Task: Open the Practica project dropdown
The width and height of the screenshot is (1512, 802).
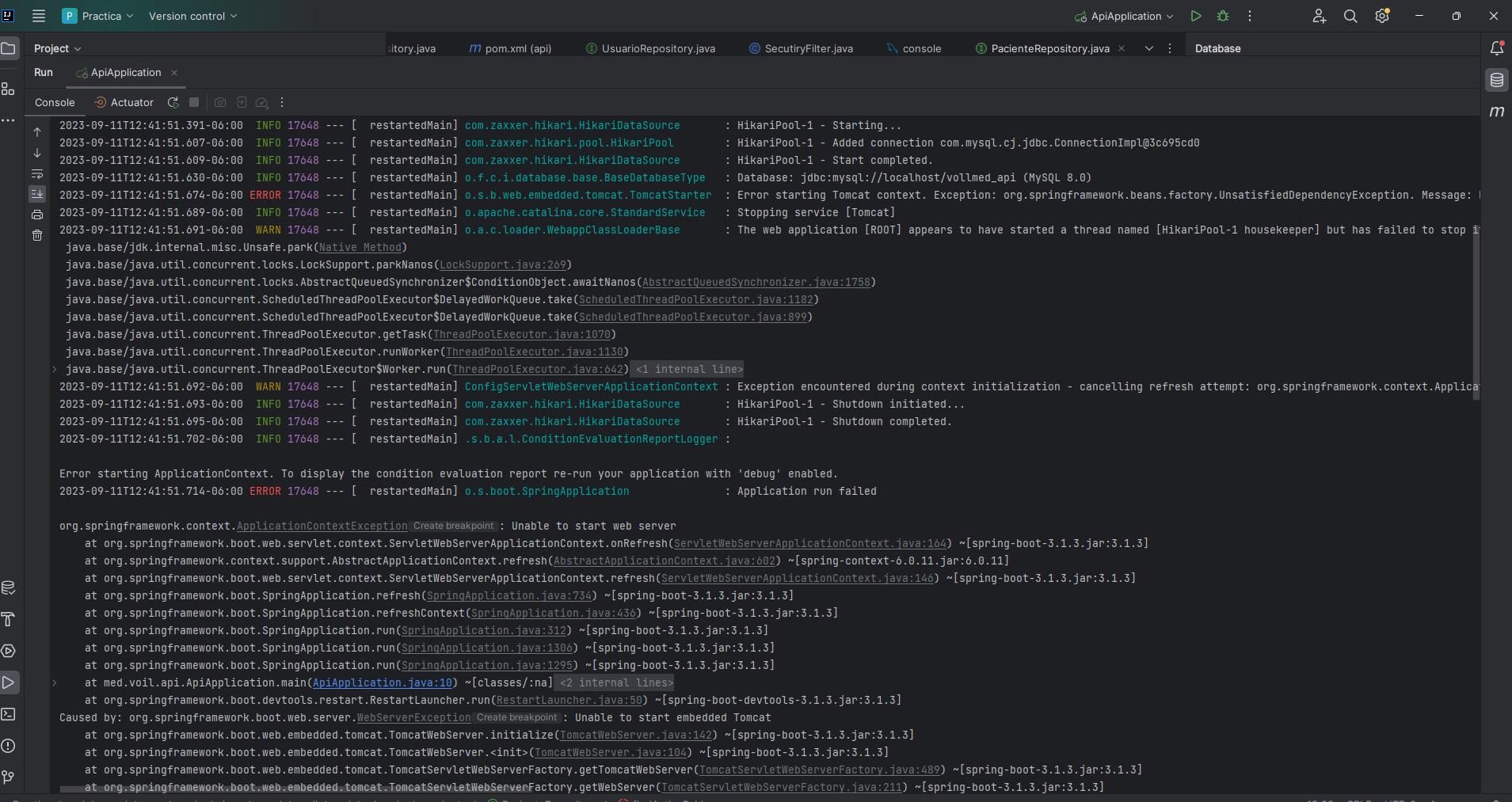Action: pos(98,16)
